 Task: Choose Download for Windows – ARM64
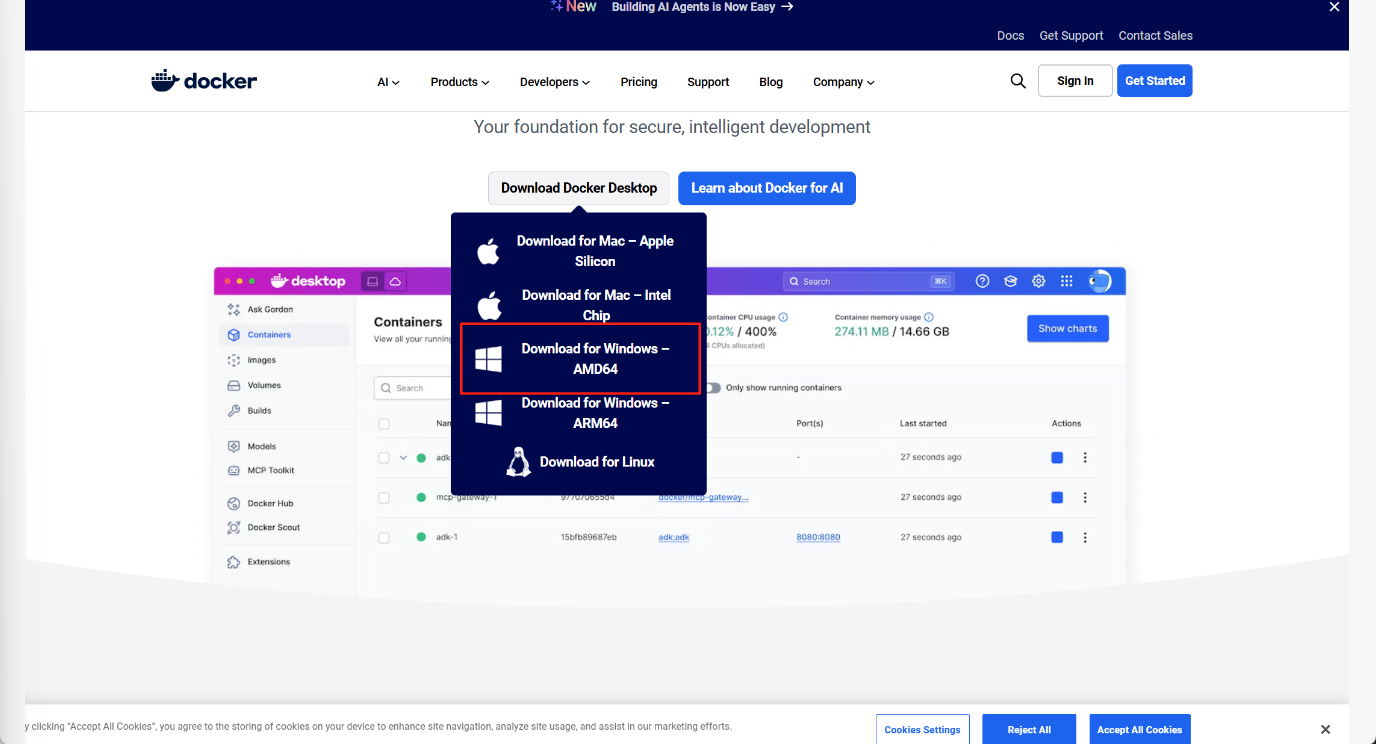[579, 413]
